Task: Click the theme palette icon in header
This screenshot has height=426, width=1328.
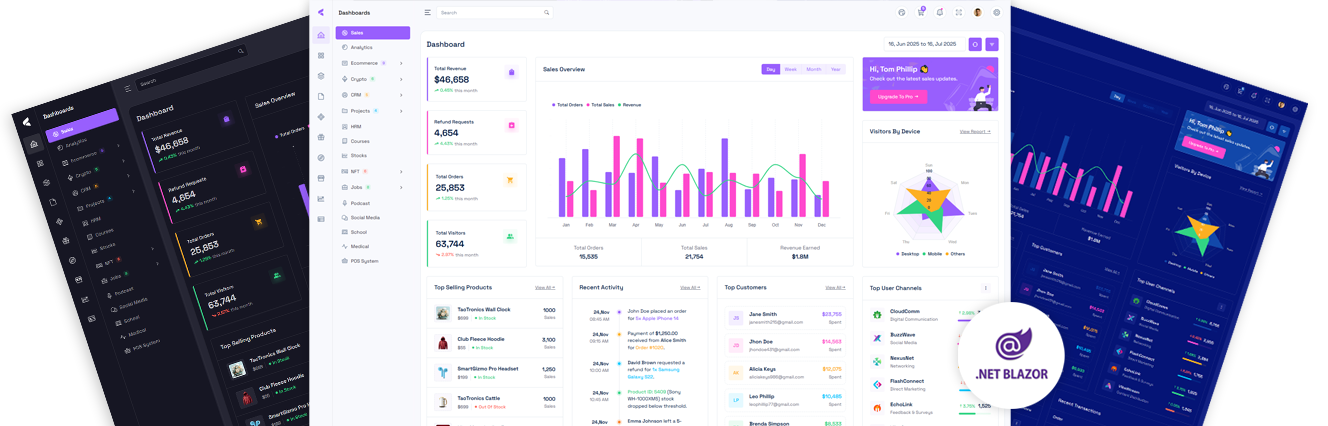Action: (902, 12)
